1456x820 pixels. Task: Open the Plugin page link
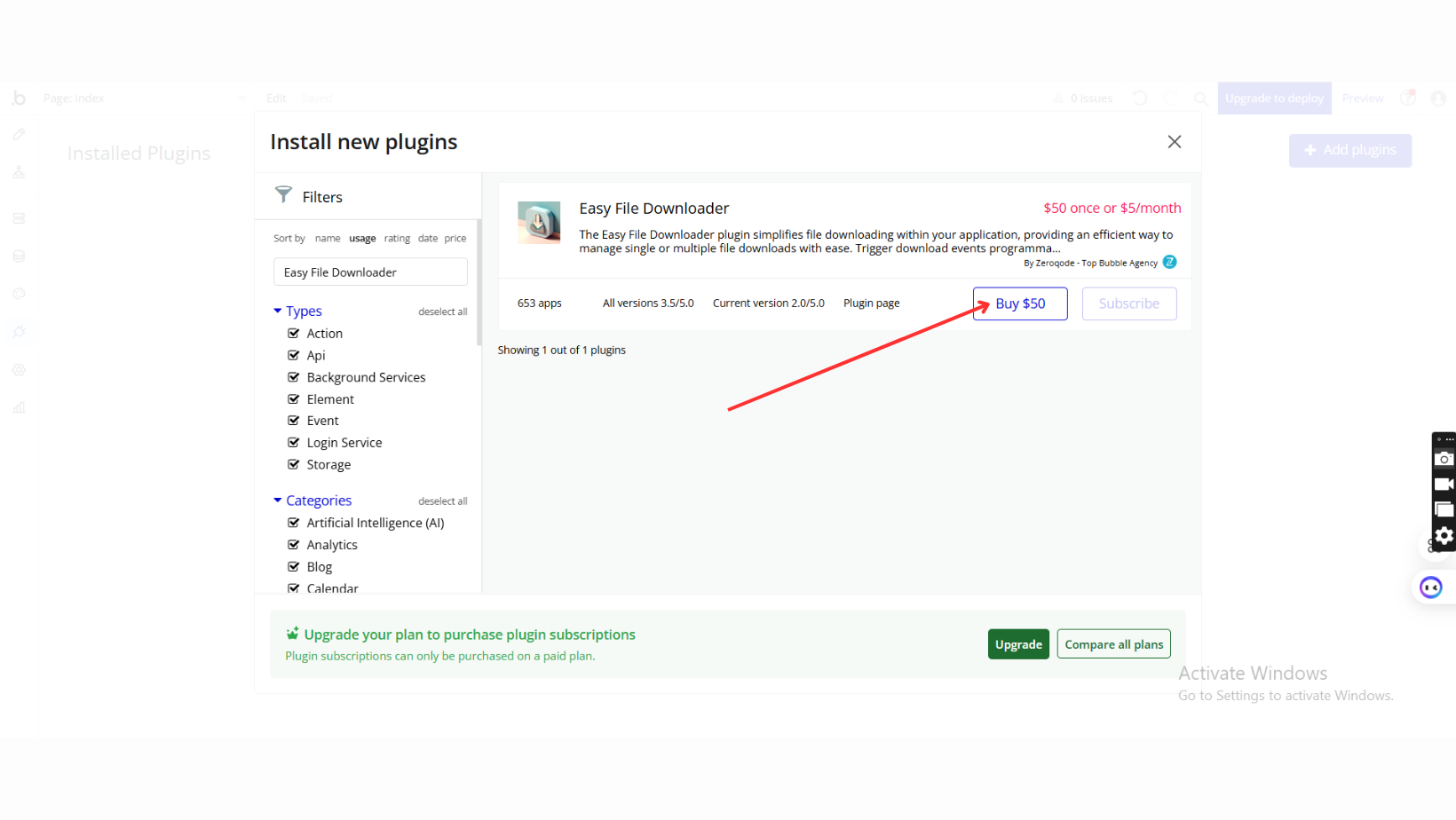[871, 304]
